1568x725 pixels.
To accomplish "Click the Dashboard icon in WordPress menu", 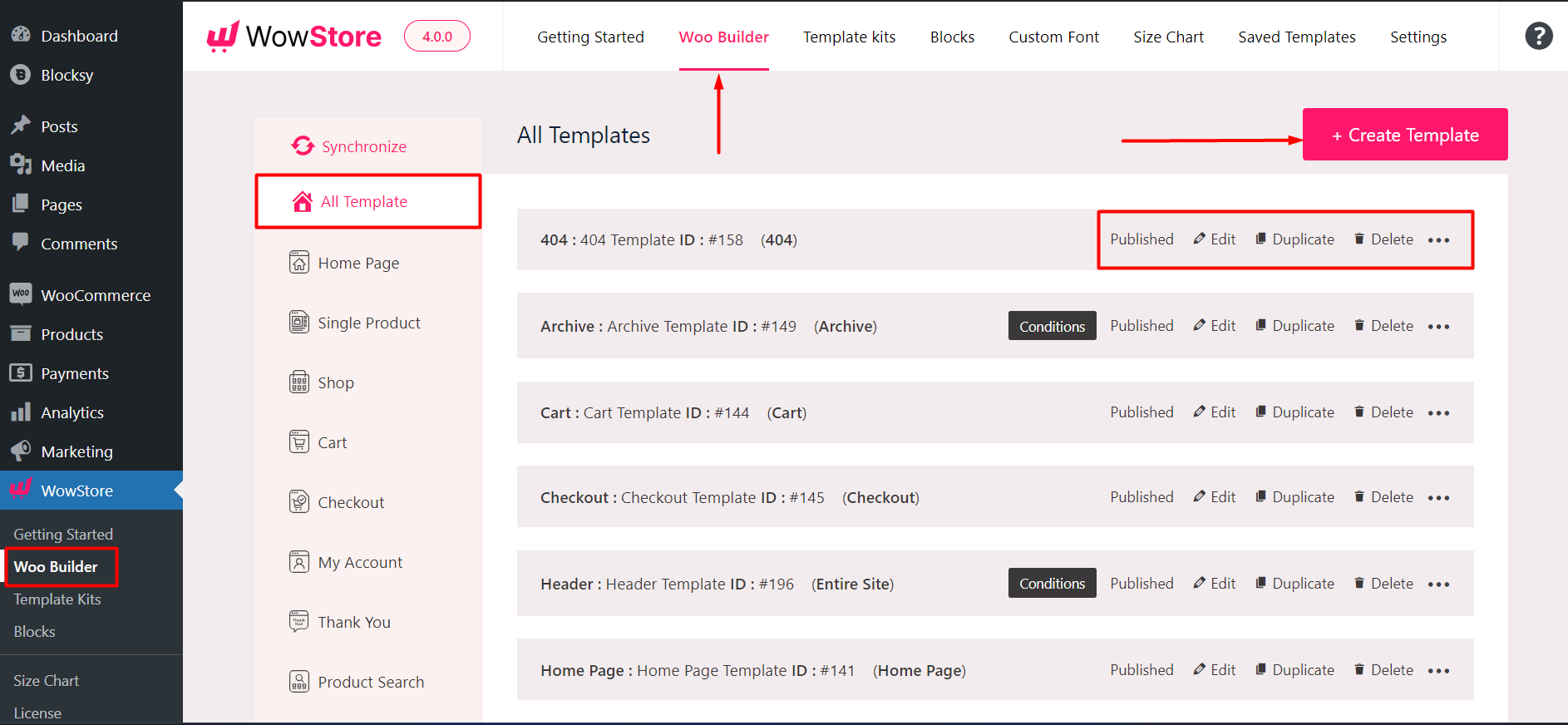I will pyautogui.click(x=21, y=35).
